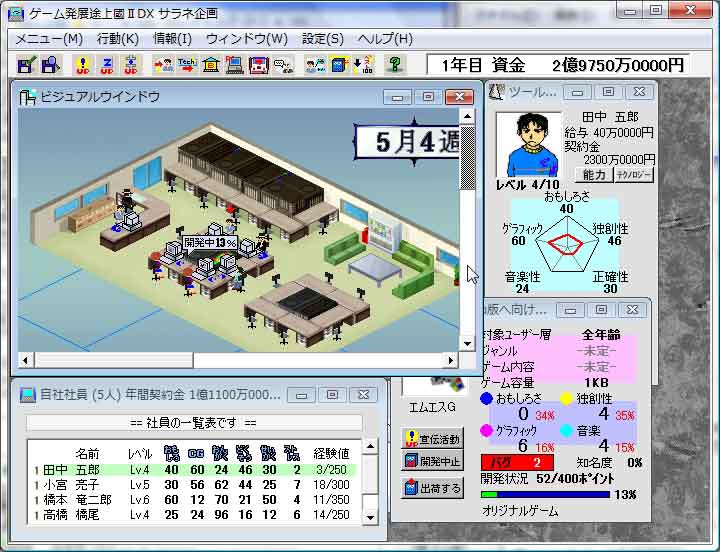This screenshot has width=720, height=552.
Task: Click the blue Z UP toolbar icon
Action: (106, 65)
